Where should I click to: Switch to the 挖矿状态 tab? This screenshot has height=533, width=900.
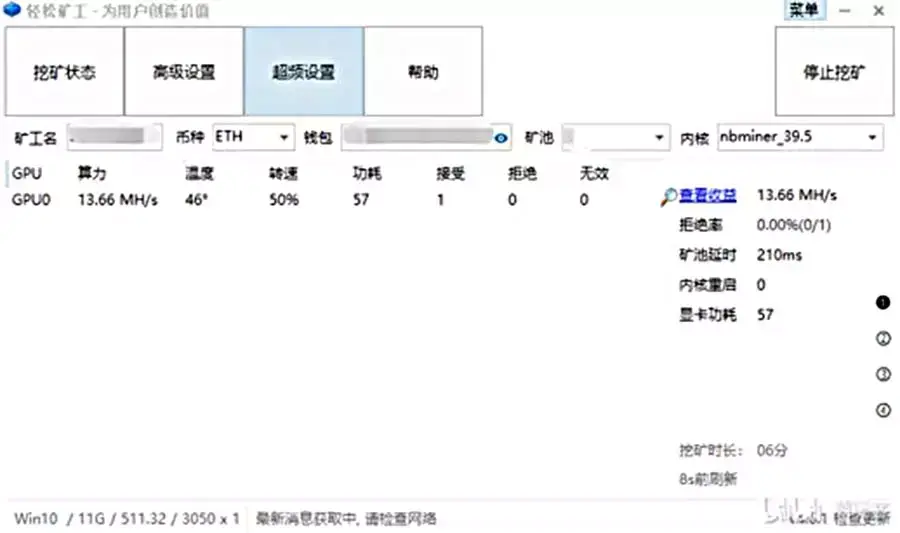[64, 72]
